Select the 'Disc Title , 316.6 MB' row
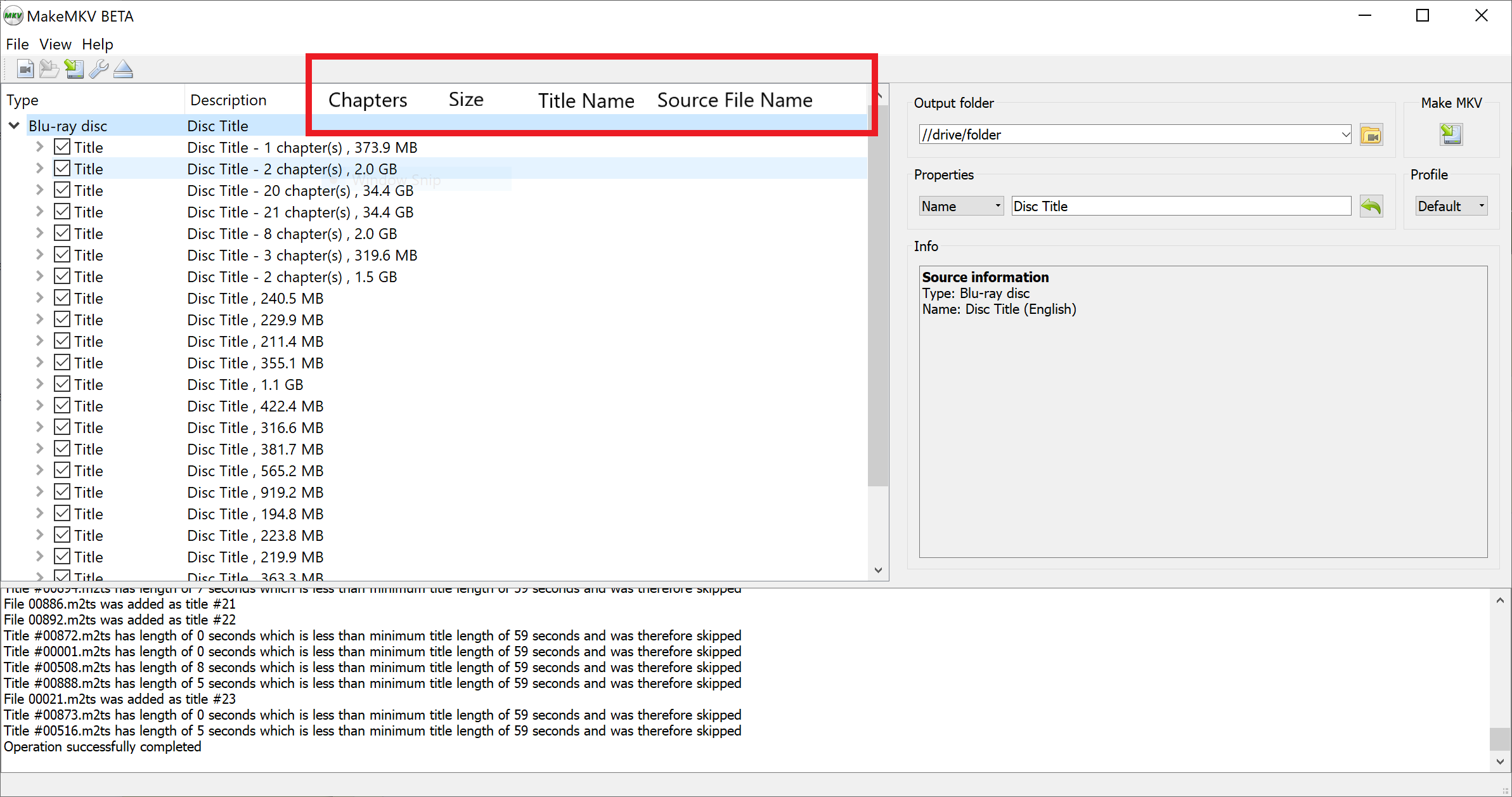Viewport: 1512px width, 797px height. pos(434,427)
